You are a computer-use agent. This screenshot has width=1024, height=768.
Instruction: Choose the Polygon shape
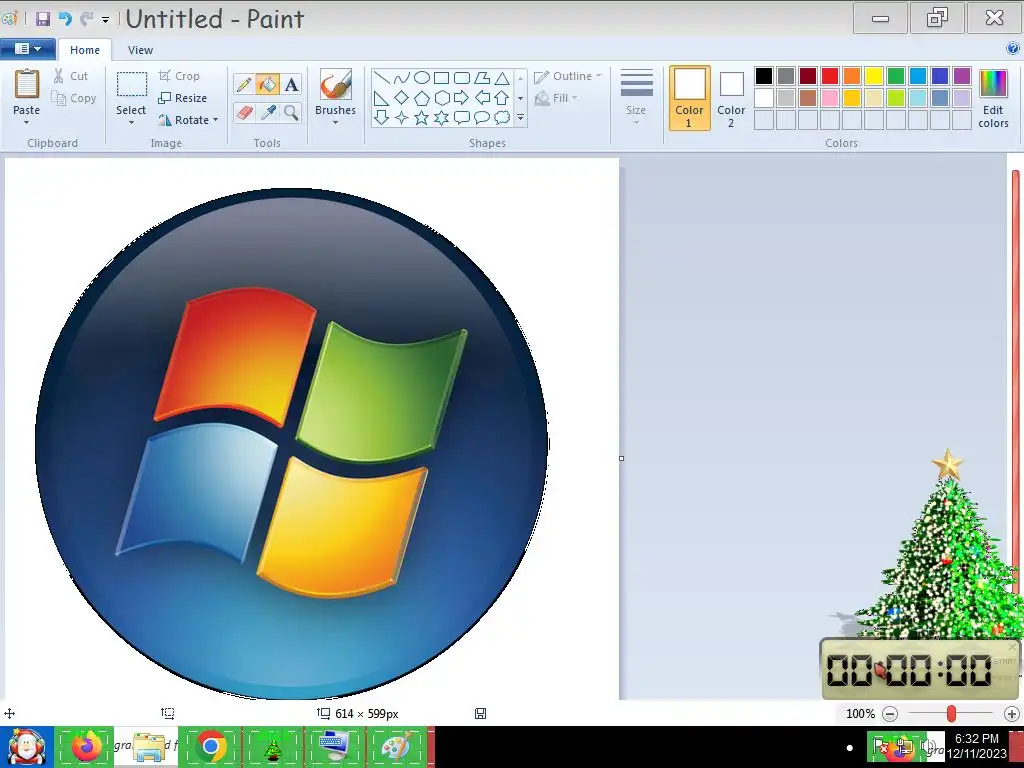482,78
